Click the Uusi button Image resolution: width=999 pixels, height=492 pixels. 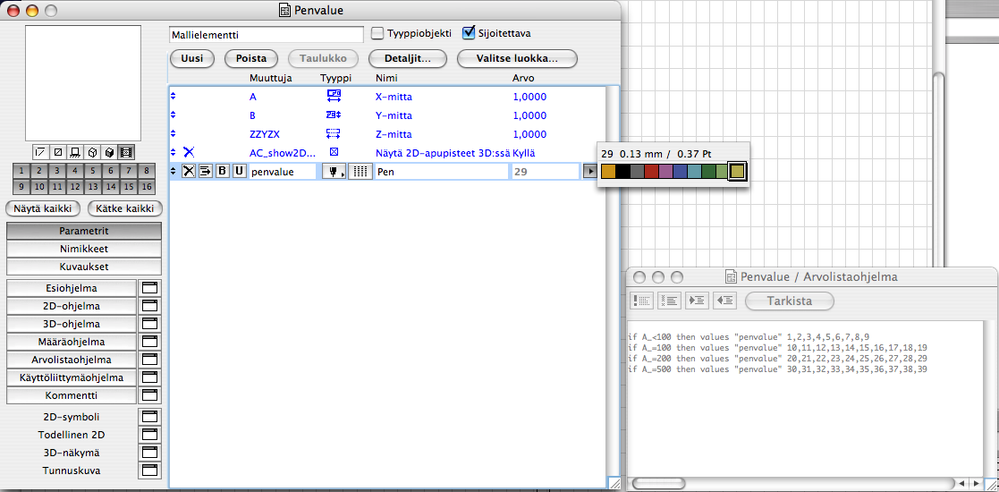click(x=192, y=58)
